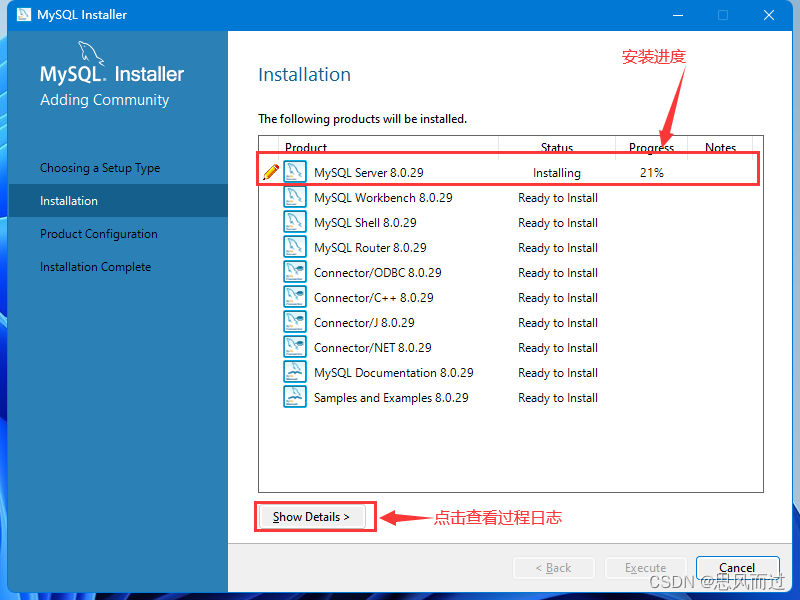Select the Connector/J 8.0.29 row text
Viewport: 800px width, 600px height.
(x=364, y=322)
